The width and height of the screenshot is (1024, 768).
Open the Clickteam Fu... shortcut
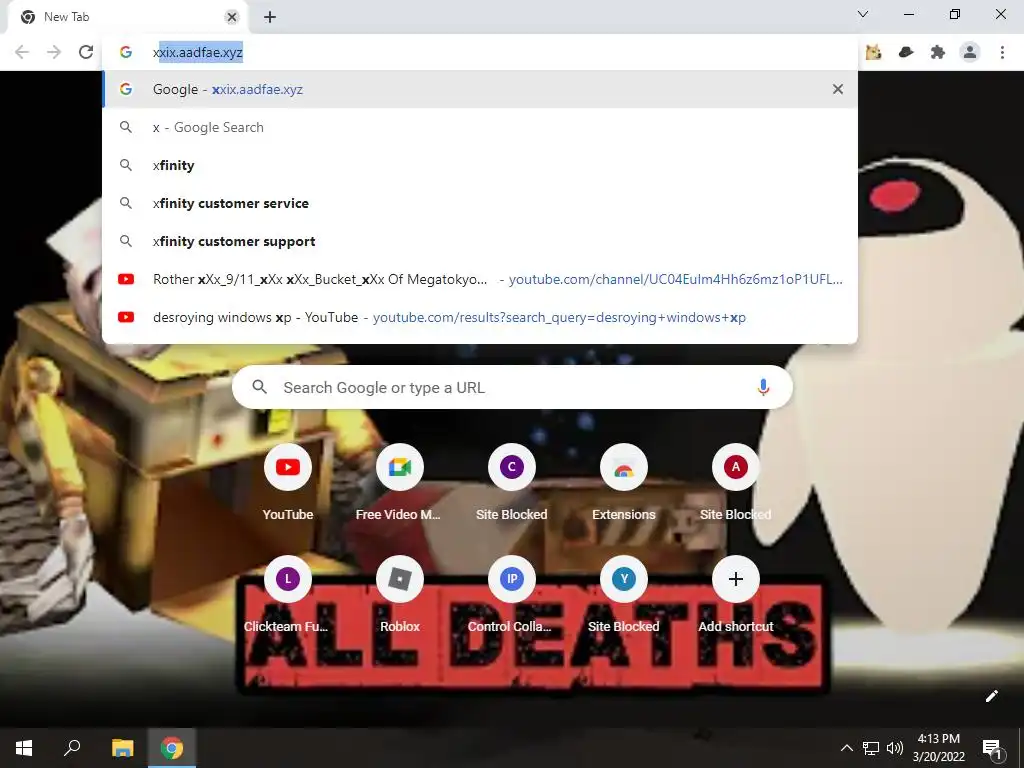click(x=288, y=594)
